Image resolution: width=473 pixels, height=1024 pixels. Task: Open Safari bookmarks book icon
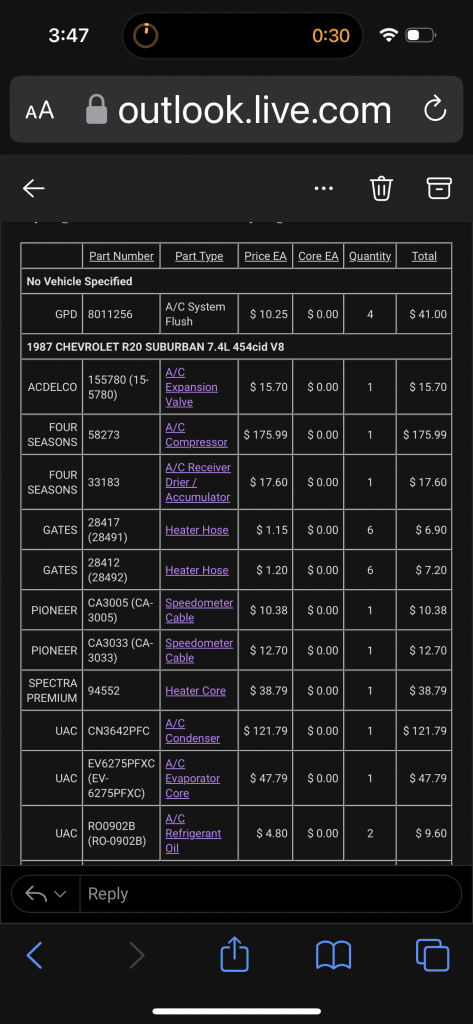pyautogui.click(x=333, y=955)
